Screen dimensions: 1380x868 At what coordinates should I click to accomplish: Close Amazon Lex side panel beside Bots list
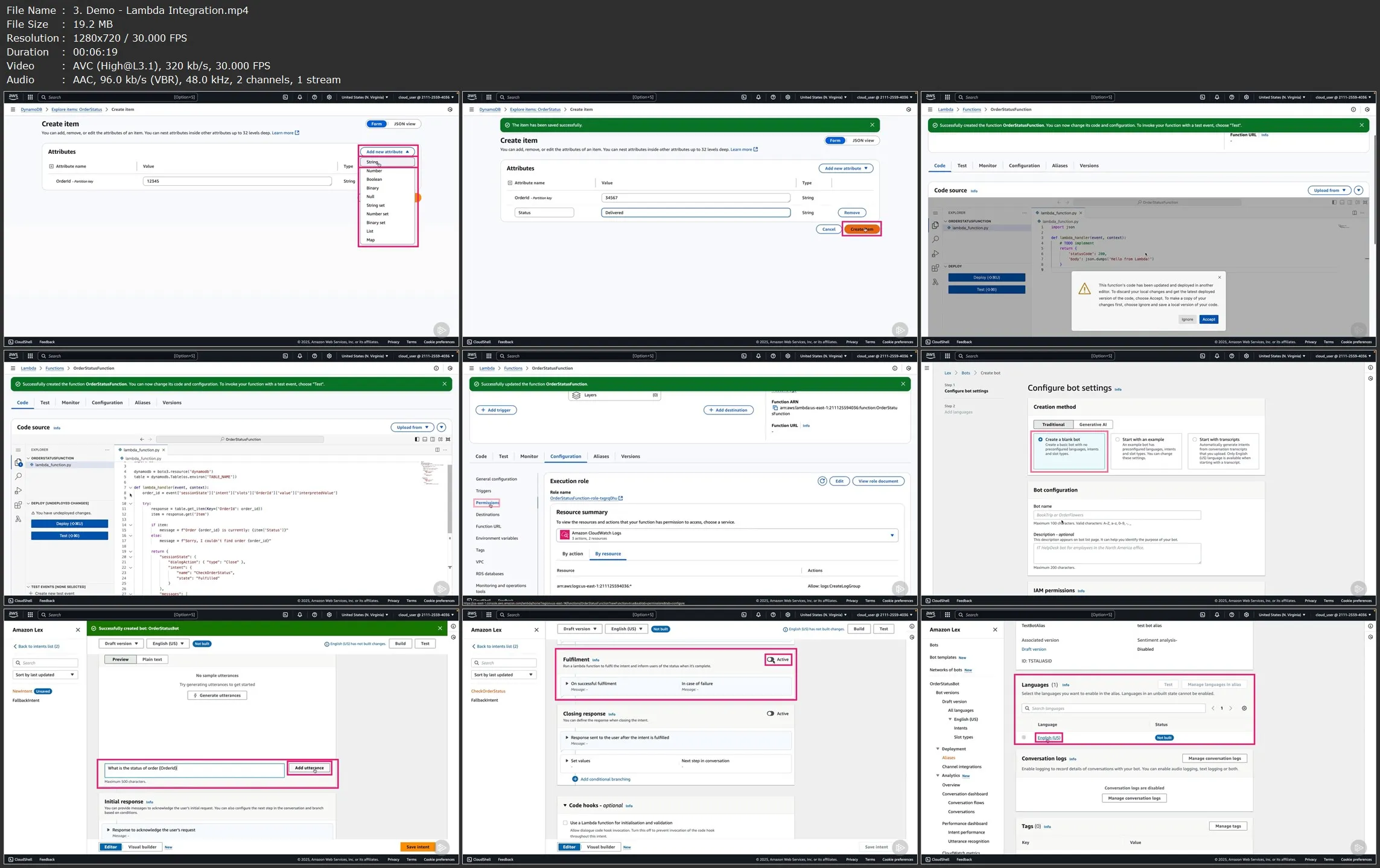point(995,630)
